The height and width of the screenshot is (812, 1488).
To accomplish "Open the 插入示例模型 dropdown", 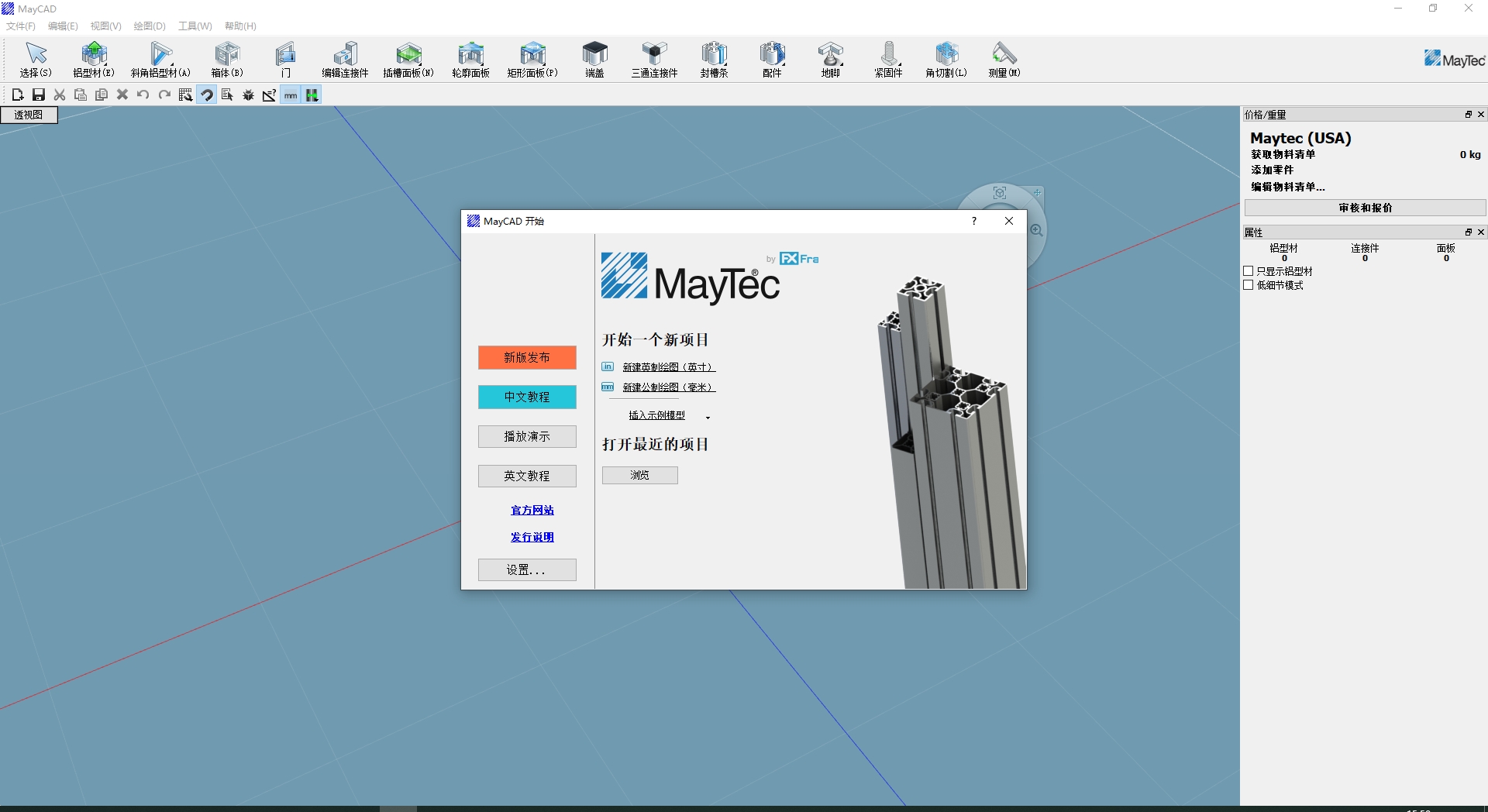I will [x=656, y=415].
